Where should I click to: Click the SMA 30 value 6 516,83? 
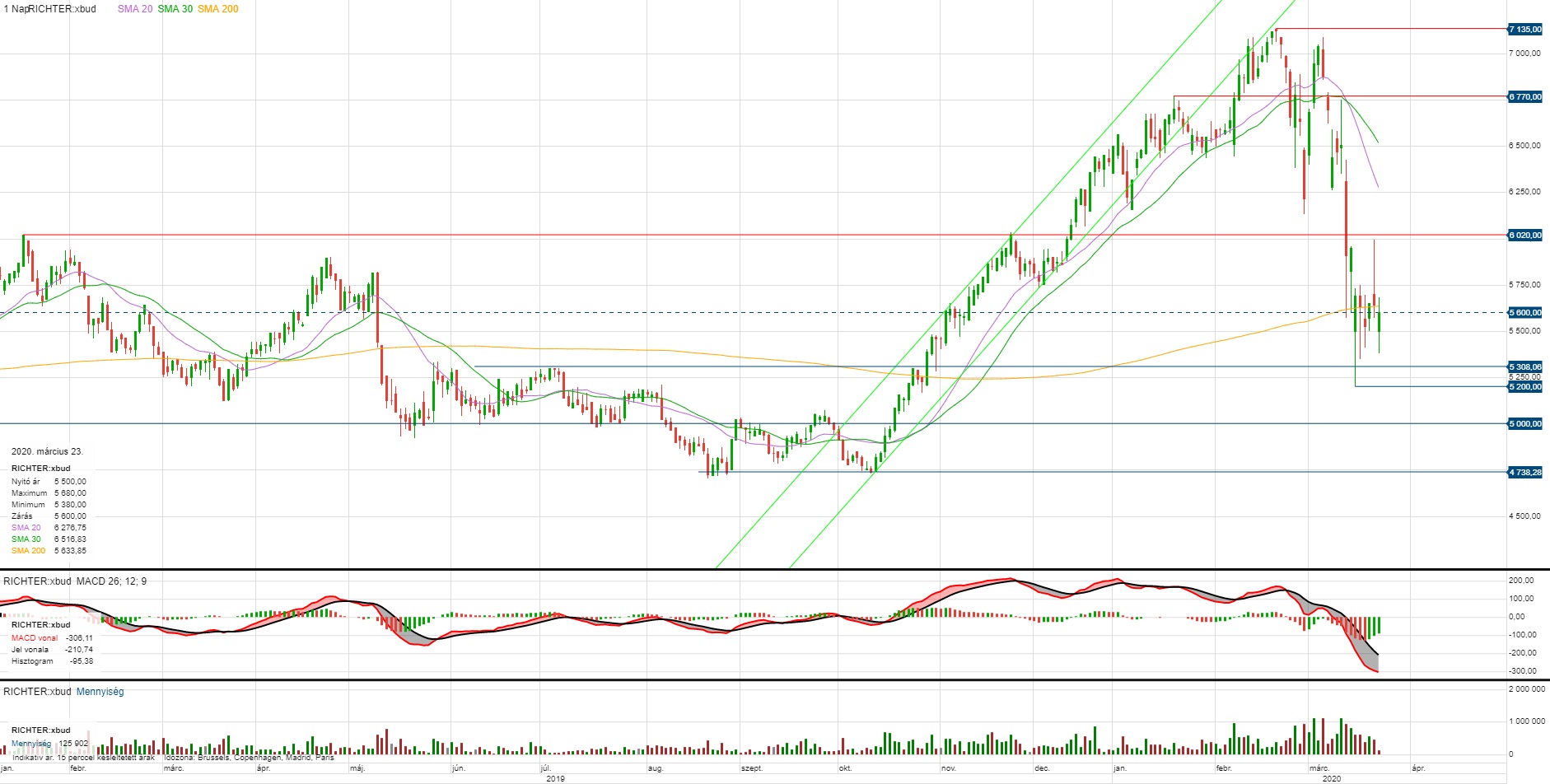[x=70, y=539]
